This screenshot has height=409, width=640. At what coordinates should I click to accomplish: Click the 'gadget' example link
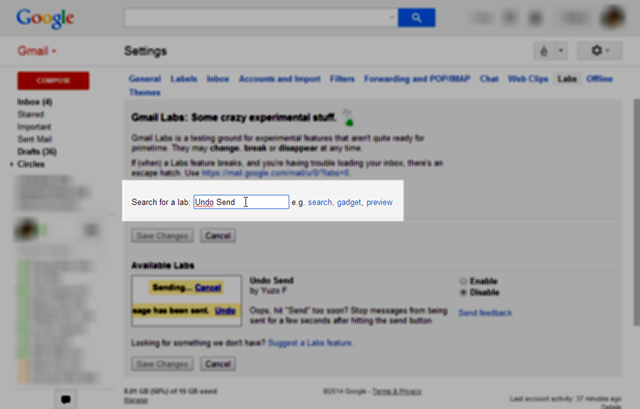[349, 202]
